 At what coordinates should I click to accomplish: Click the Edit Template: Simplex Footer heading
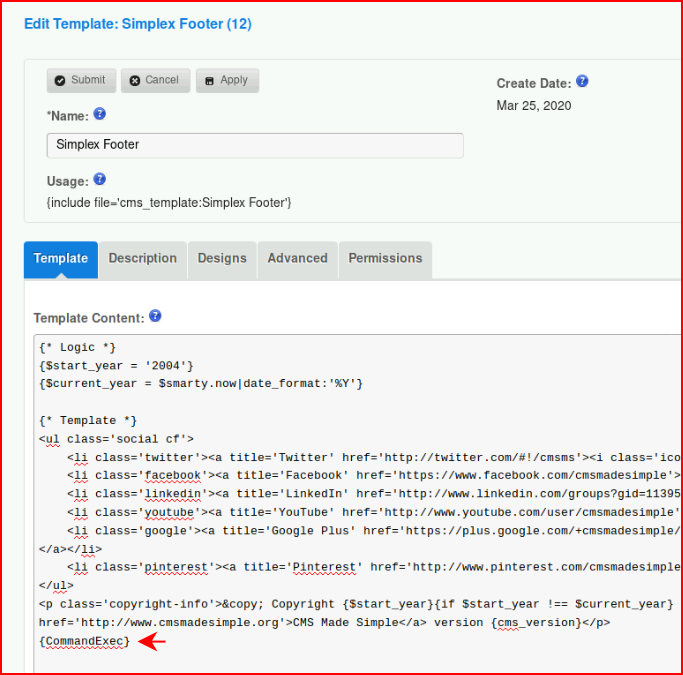138,24
